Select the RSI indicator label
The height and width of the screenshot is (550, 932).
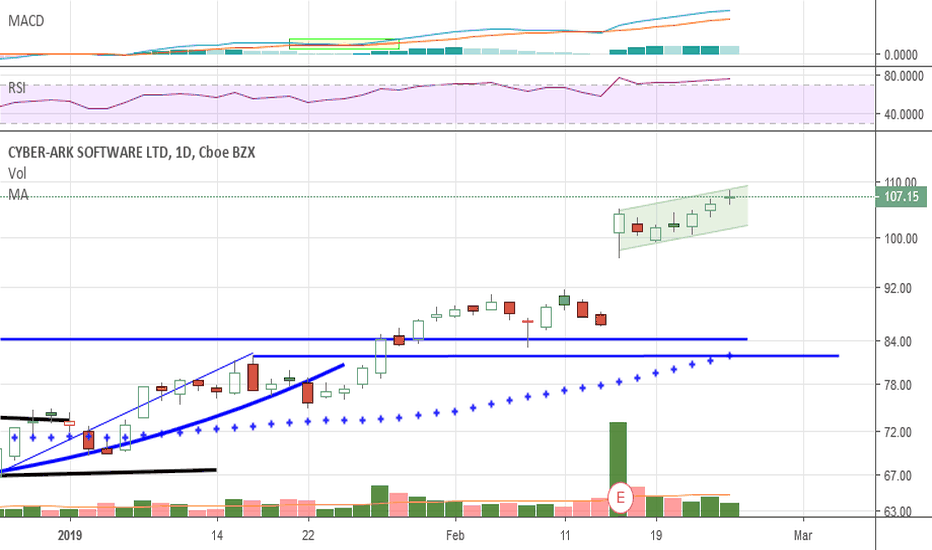(17, 88)
